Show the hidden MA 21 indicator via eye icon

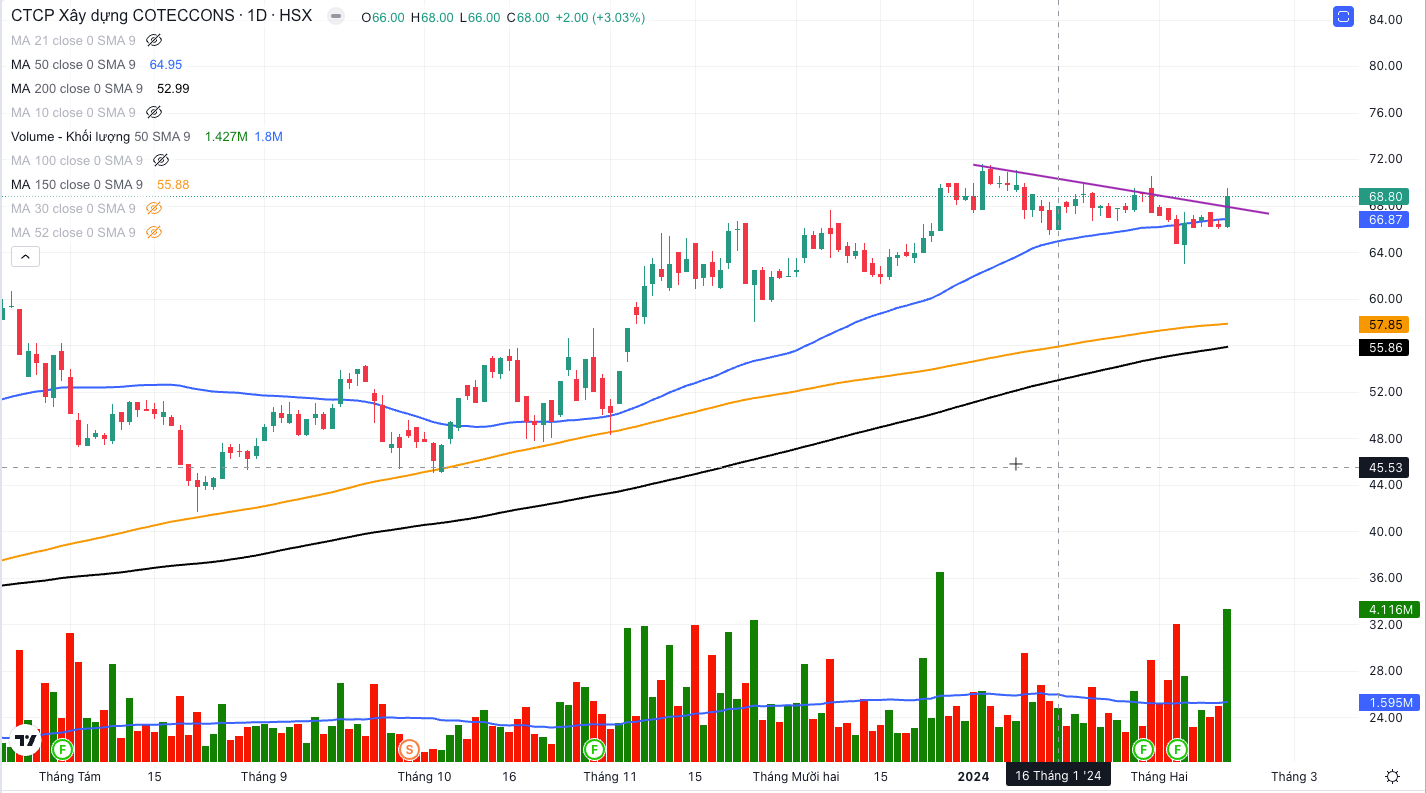coord(154,40)
